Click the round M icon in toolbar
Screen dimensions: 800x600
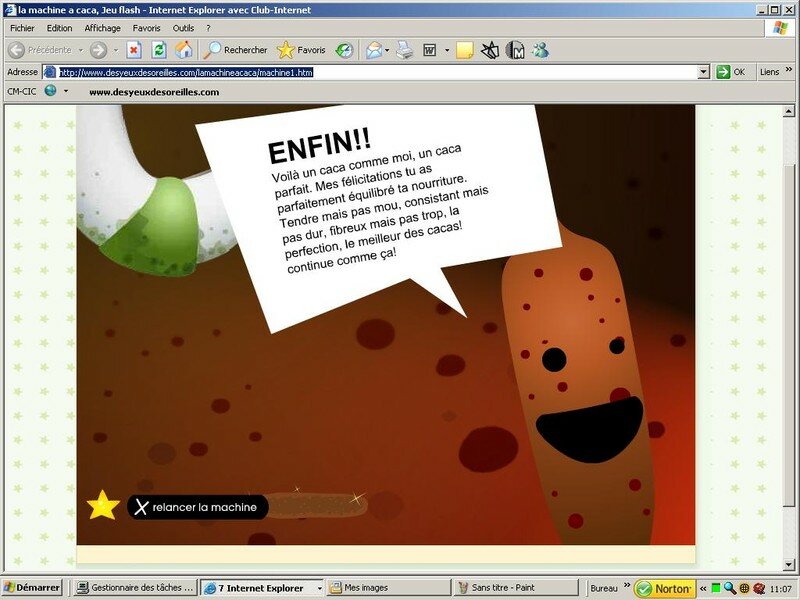(515, 50)
